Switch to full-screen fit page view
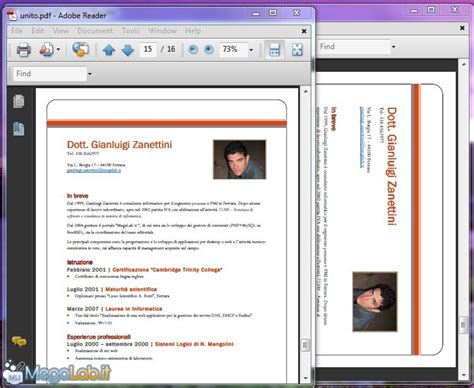Screen dimensions: 474x388 tap(297, 49)
